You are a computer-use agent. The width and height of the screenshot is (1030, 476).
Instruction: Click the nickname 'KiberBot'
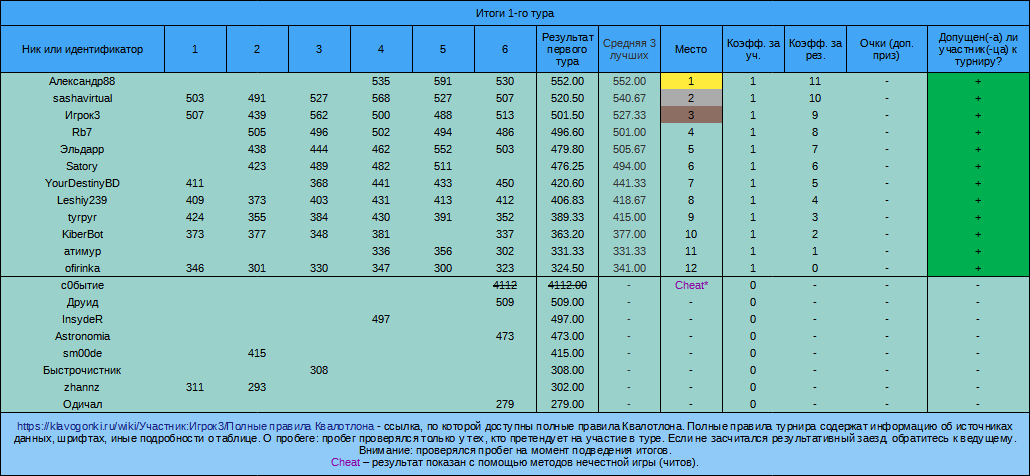[83, 234]
